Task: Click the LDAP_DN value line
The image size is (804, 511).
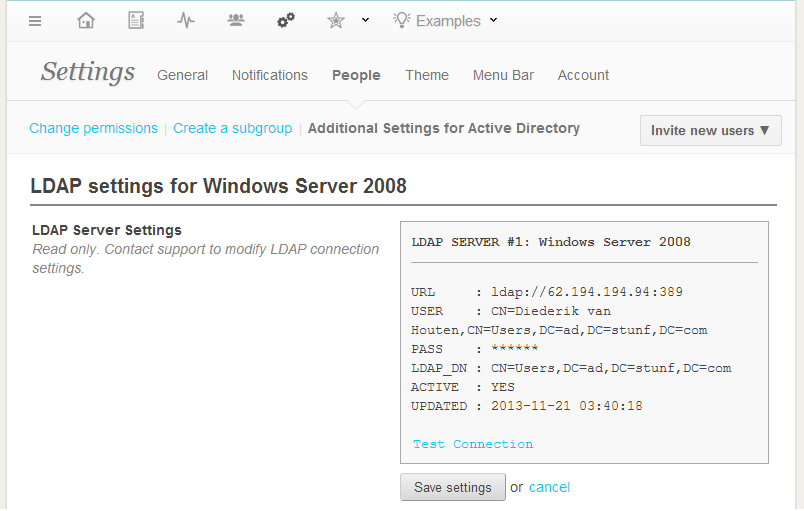Action: tap(571, 369)
